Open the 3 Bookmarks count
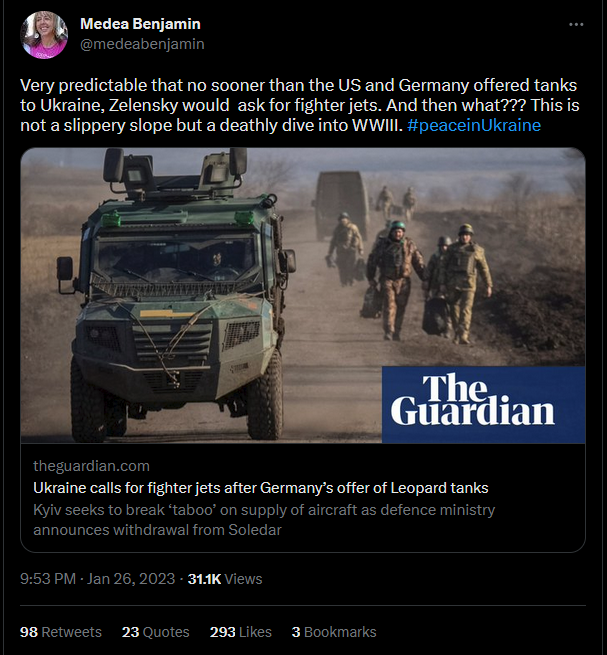Viewport: 607px width, 655px height. [334, 632]
